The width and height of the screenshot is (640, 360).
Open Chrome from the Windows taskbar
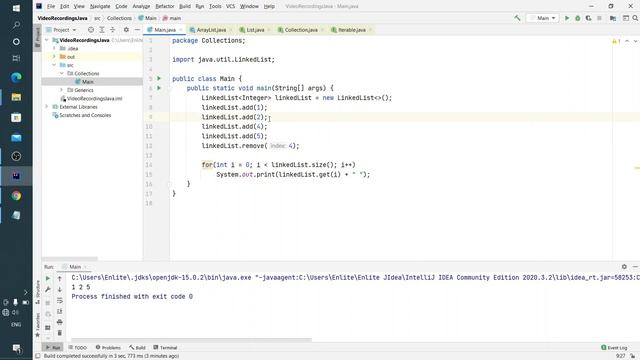coord(16,196)
